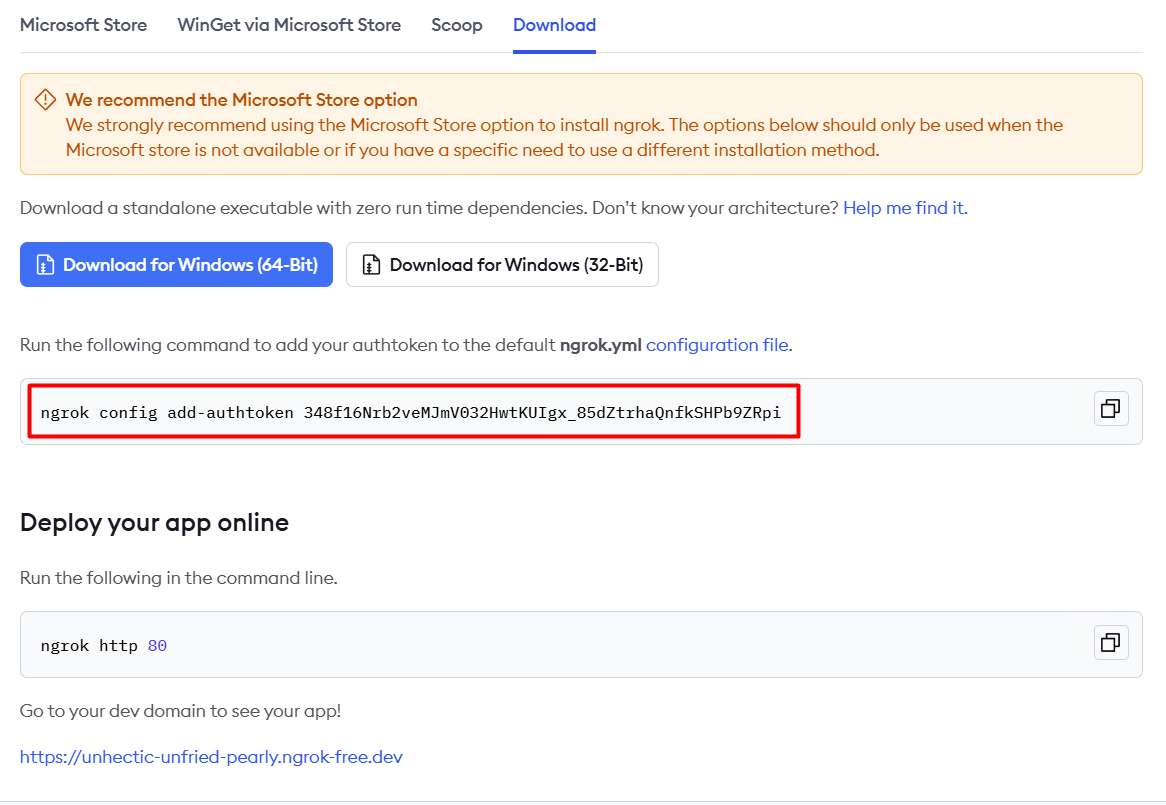
Task: Open the "Help me find it" link
Action: click(904, 208)
